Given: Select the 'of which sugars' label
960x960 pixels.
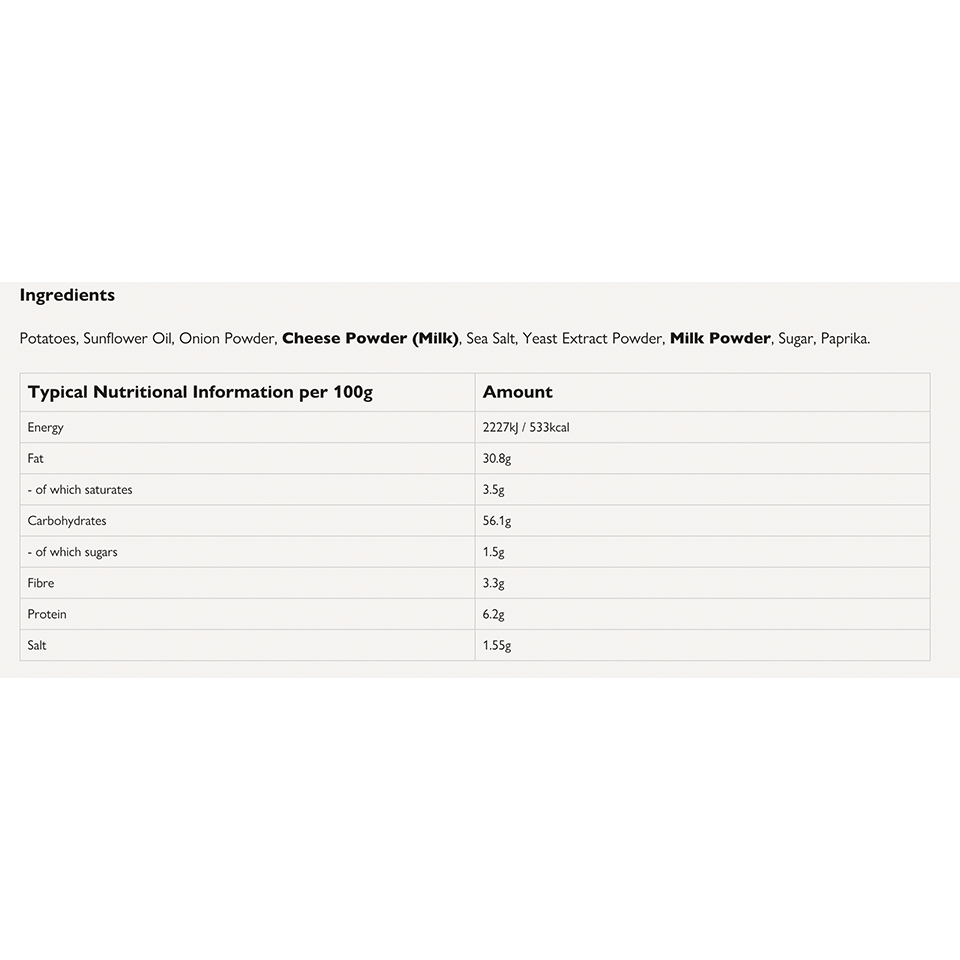Looking at the screenshot, I should tap(73, 552).
